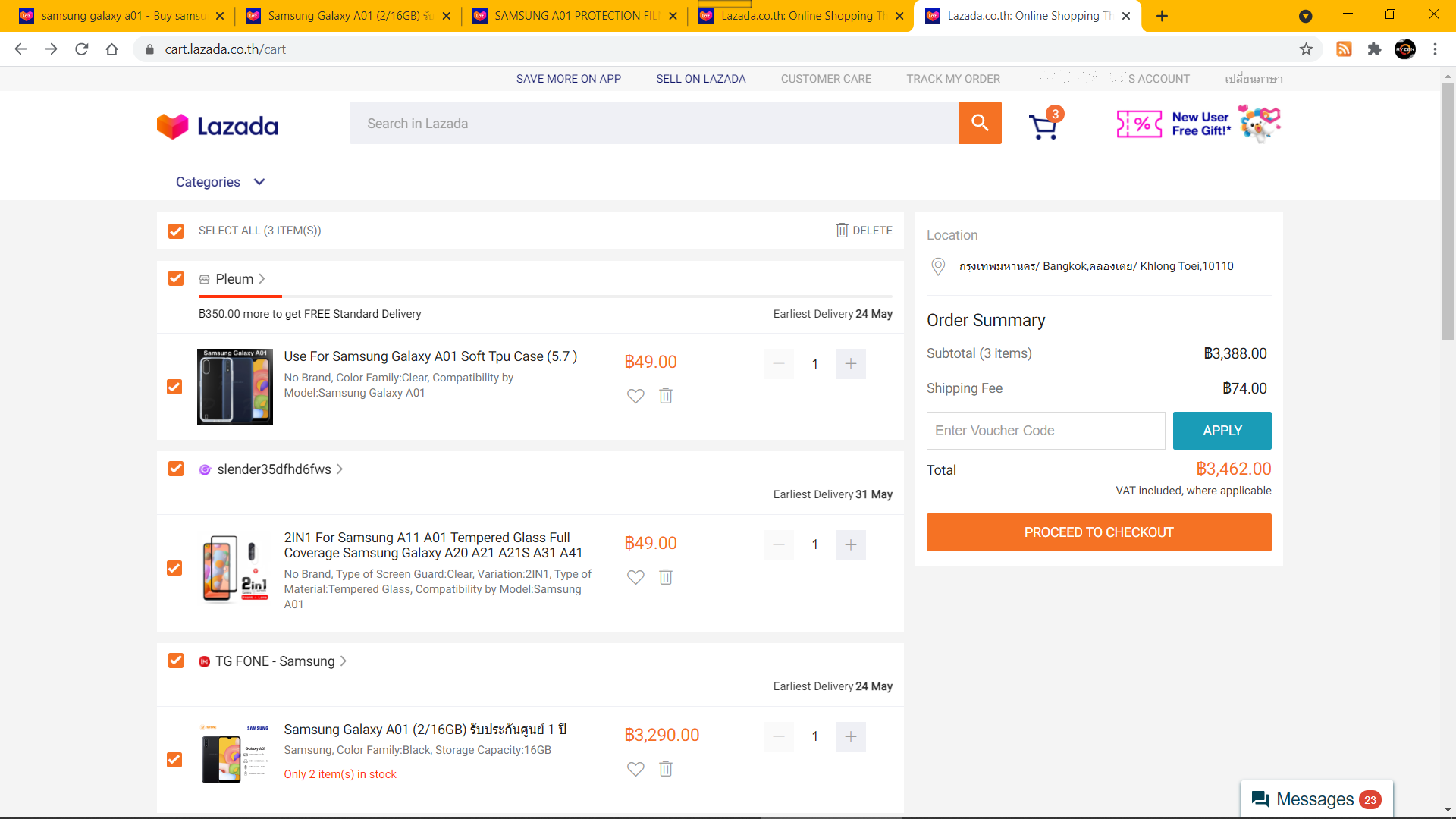Image resolution: width=1456 pixels, height=819 pixels.
Task: Increase quantity of Samsung Galaxy A01 phone
Action: (x=851, y=736)
